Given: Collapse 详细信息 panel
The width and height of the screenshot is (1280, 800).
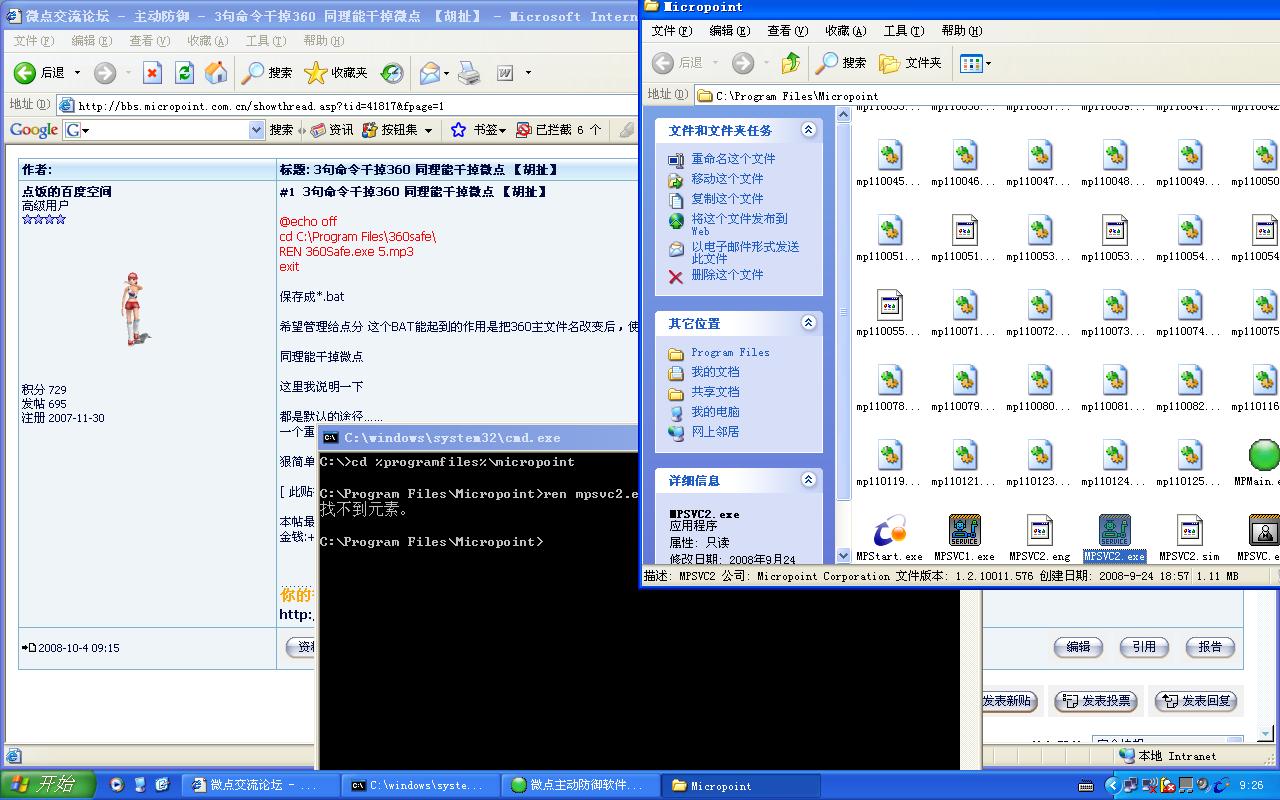Looking at the screenshot, I should [x=808, y=480].
